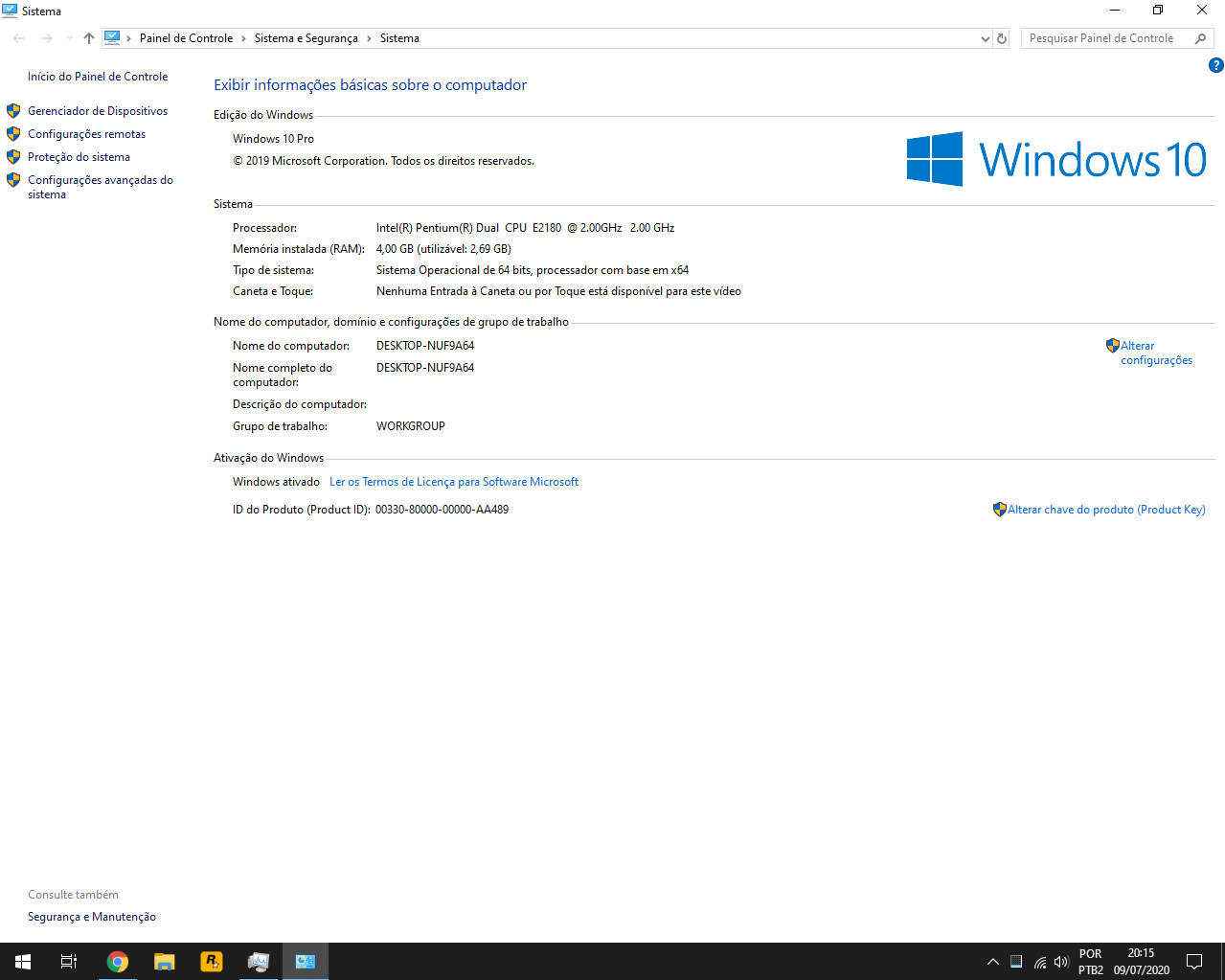Click Sistema breadcrumb item
The height and width of the screenshot is (980, 1225).
tap(399, 38)
